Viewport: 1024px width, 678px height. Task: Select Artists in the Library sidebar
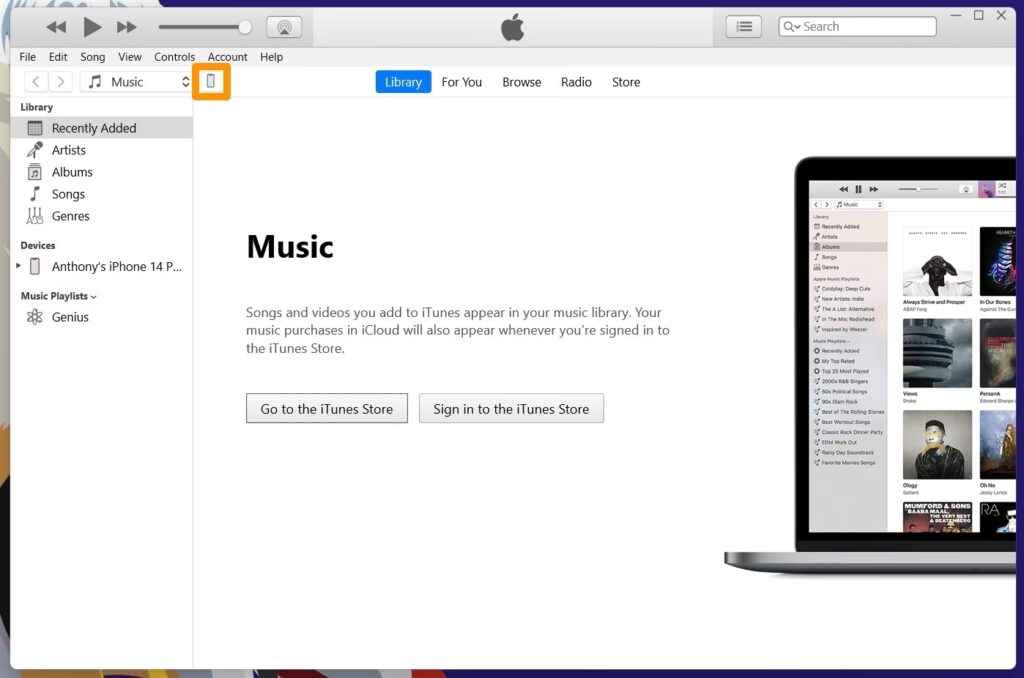[68, 150]
